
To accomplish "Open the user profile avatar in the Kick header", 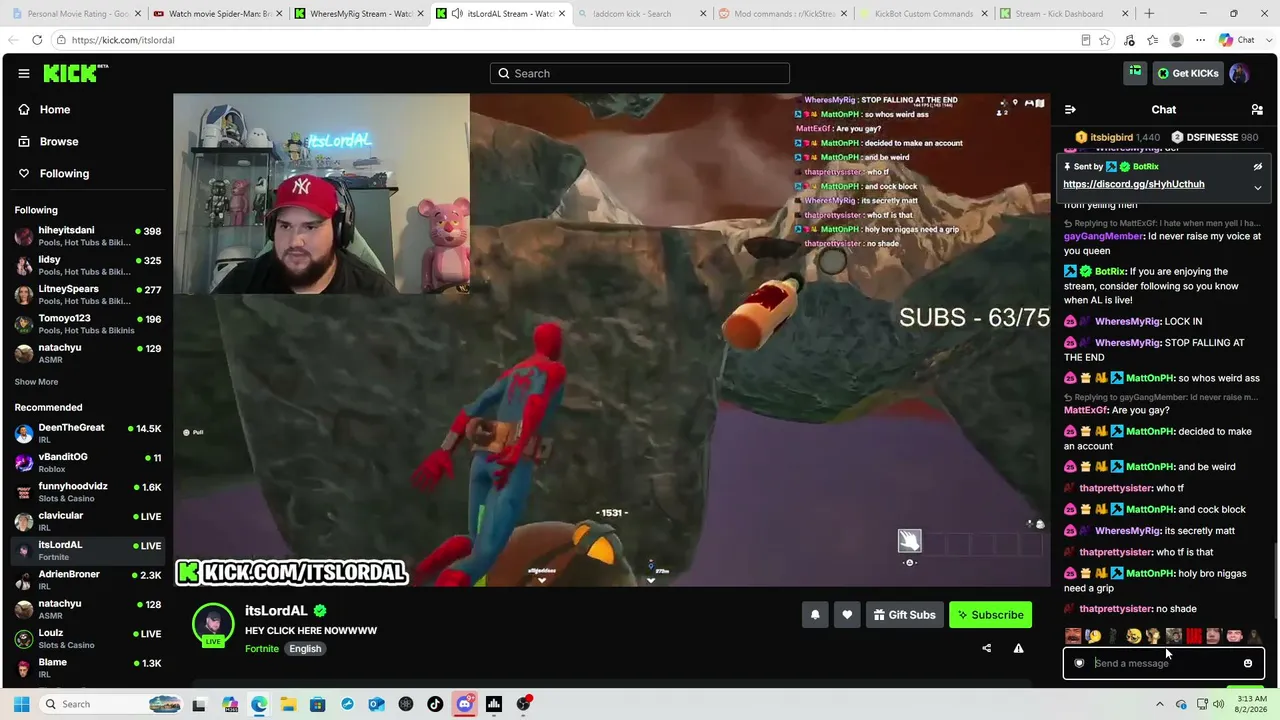I will pyautogui.click(x=1239, y=73).
